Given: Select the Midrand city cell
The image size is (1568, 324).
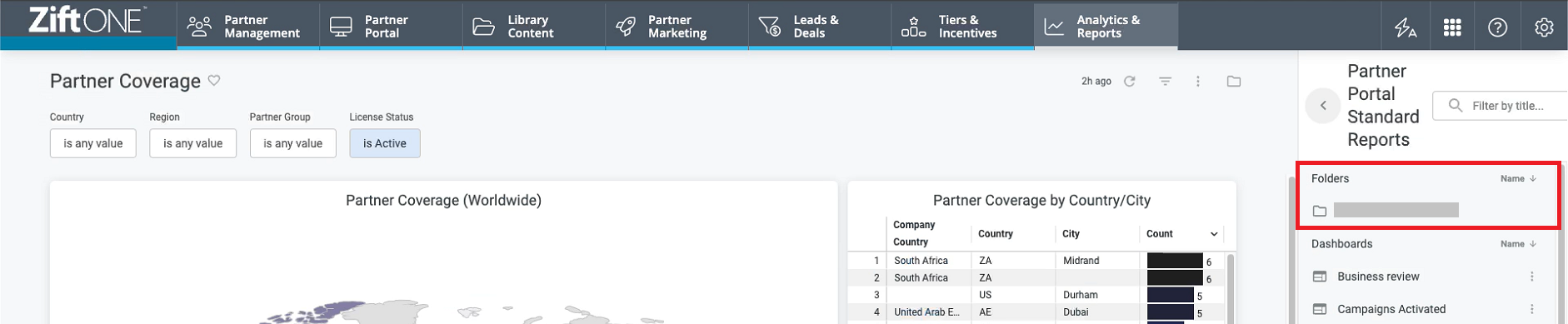Looking at the screenshot, I should coord(1097,261).
